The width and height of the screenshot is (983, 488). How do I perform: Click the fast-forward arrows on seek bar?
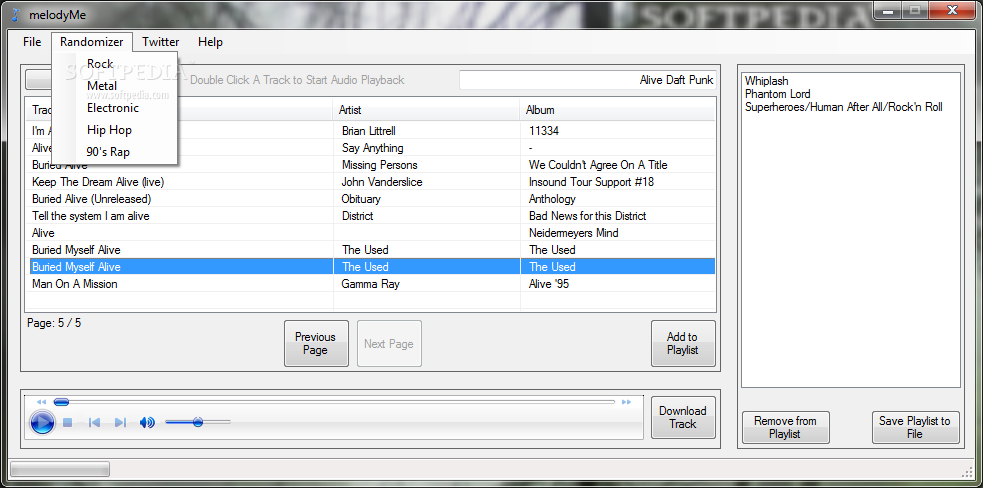(626, 402)
